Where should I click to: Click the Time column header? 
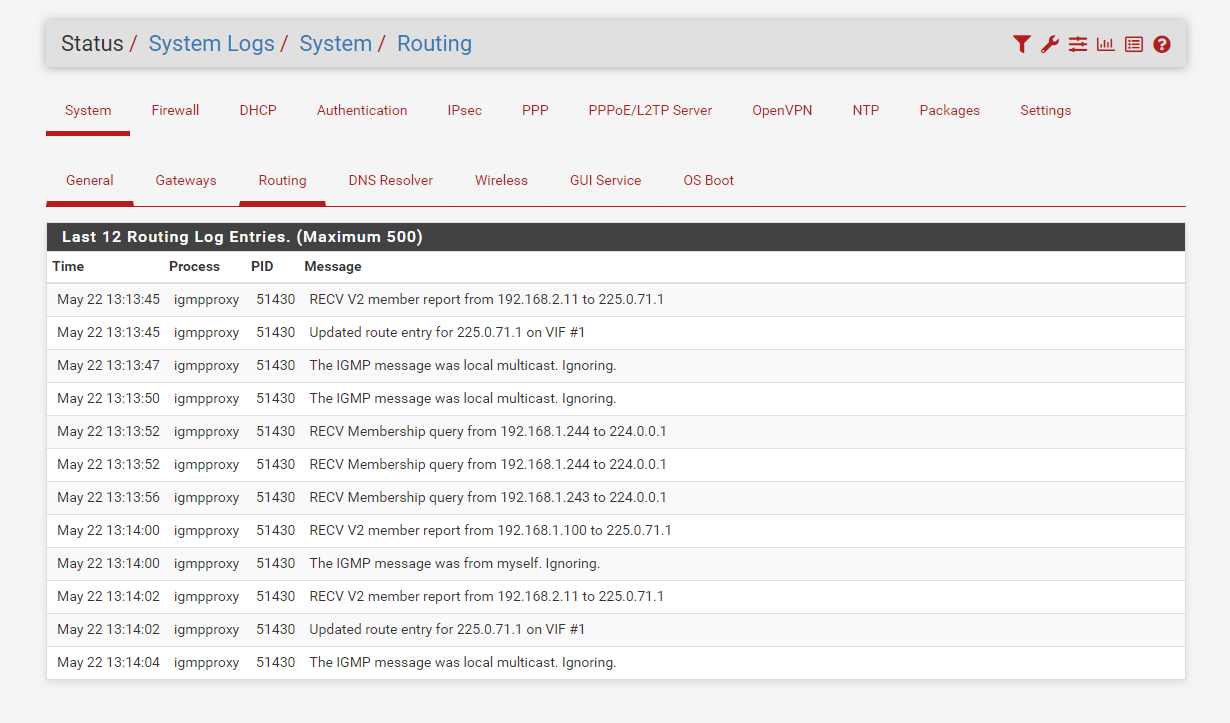68,267
